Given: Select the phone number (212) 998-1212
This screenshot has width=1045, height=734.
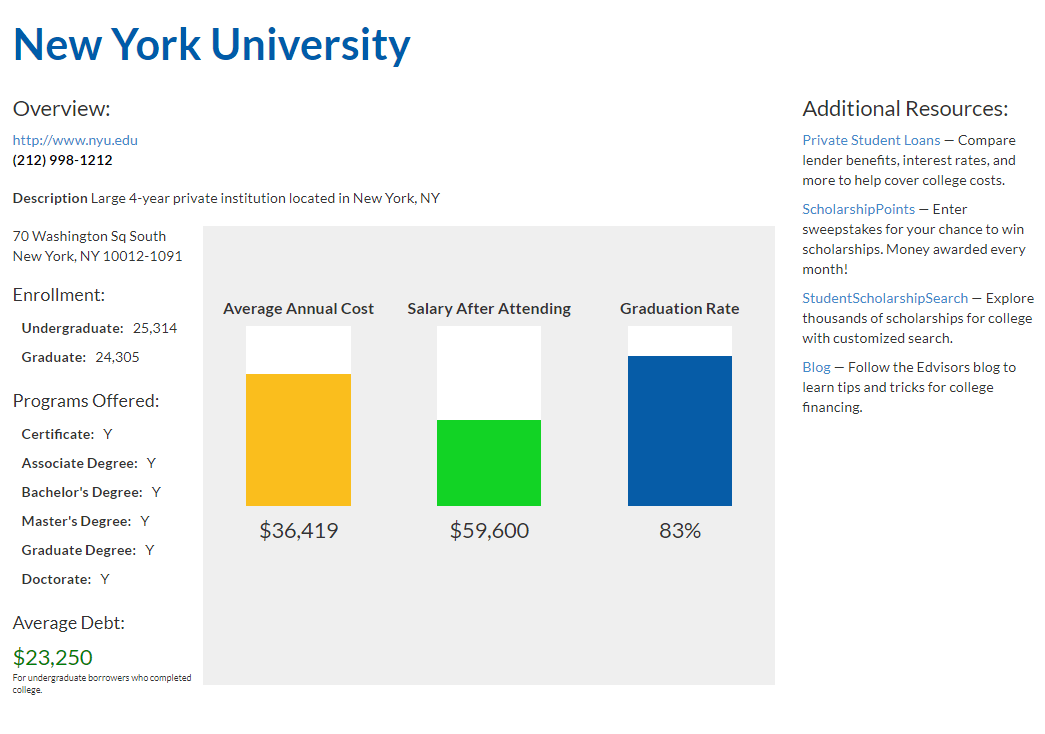Looking at the screenshot, I should tap(63, 160).
